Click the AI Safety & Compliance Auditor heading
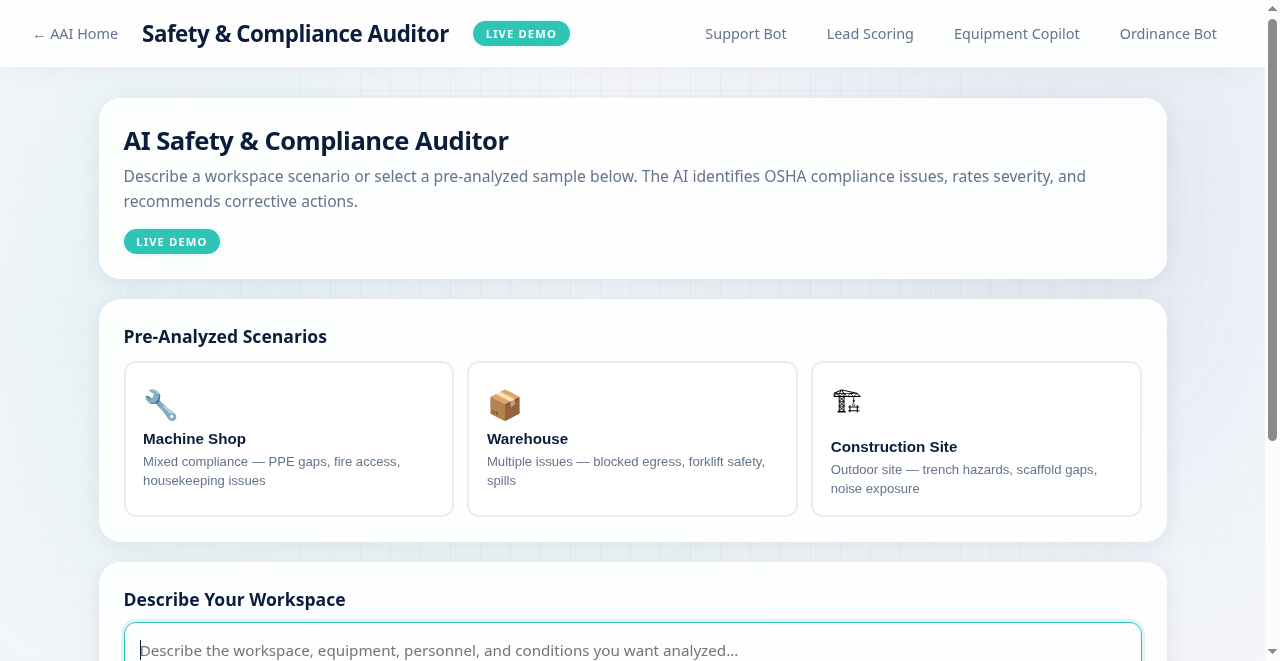The image size is (1280, 661). coord(316,141)
